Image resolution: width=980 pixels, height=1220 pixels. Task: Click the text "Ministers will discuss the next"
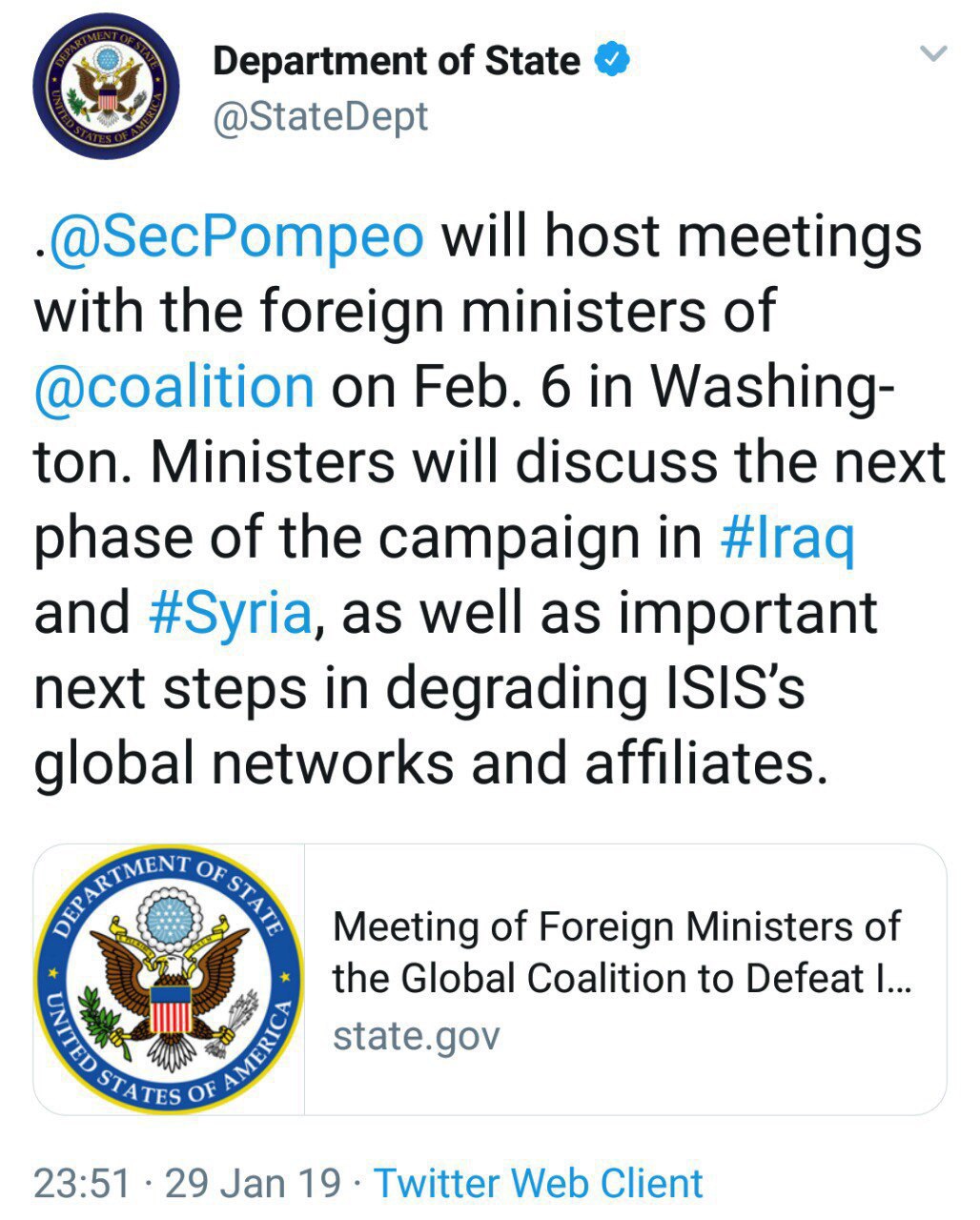point(547,462)
